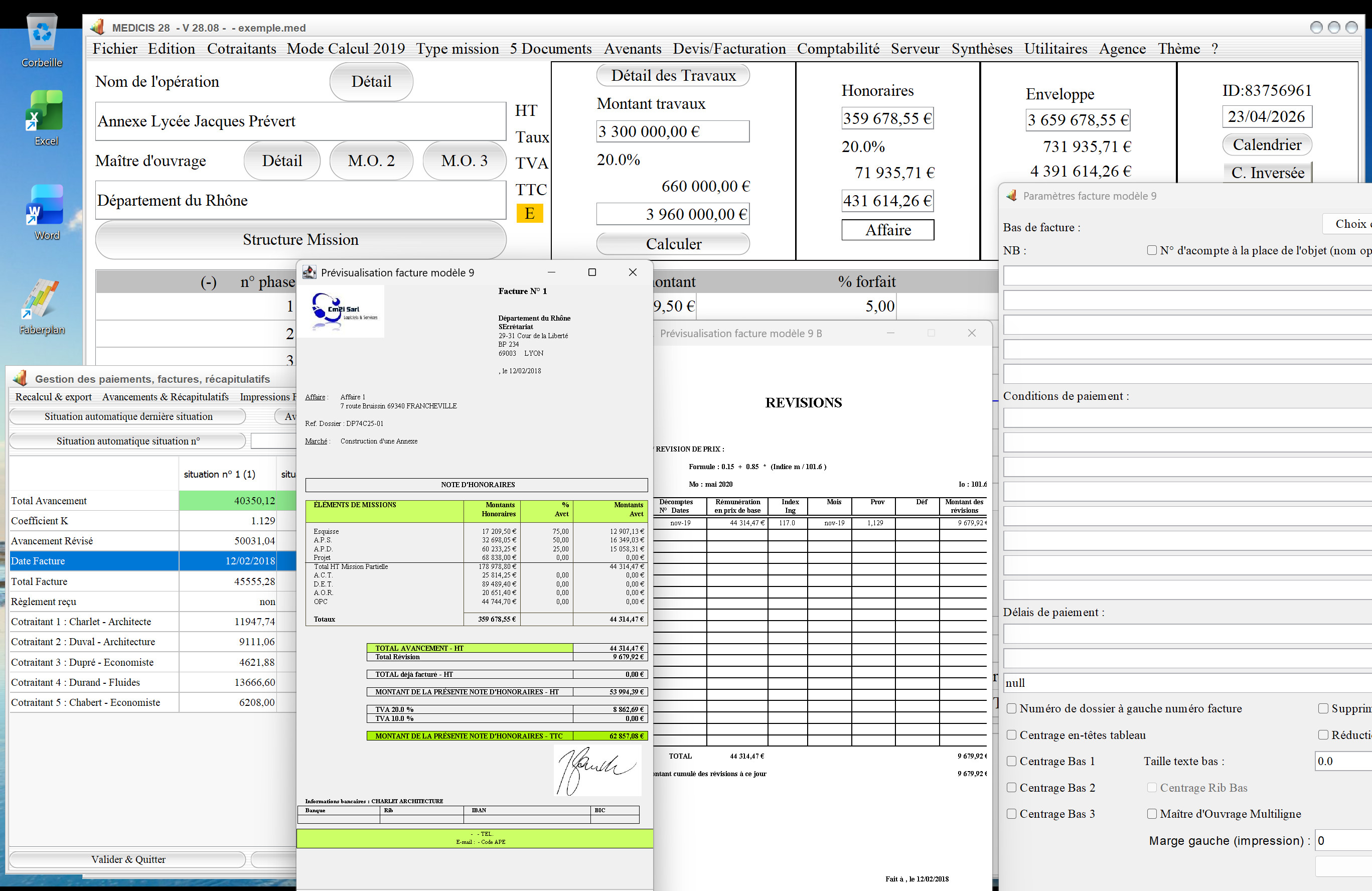This screenshot has height=891, width=1372.
Task: Click the Calculer button
Action: (673, 244)
